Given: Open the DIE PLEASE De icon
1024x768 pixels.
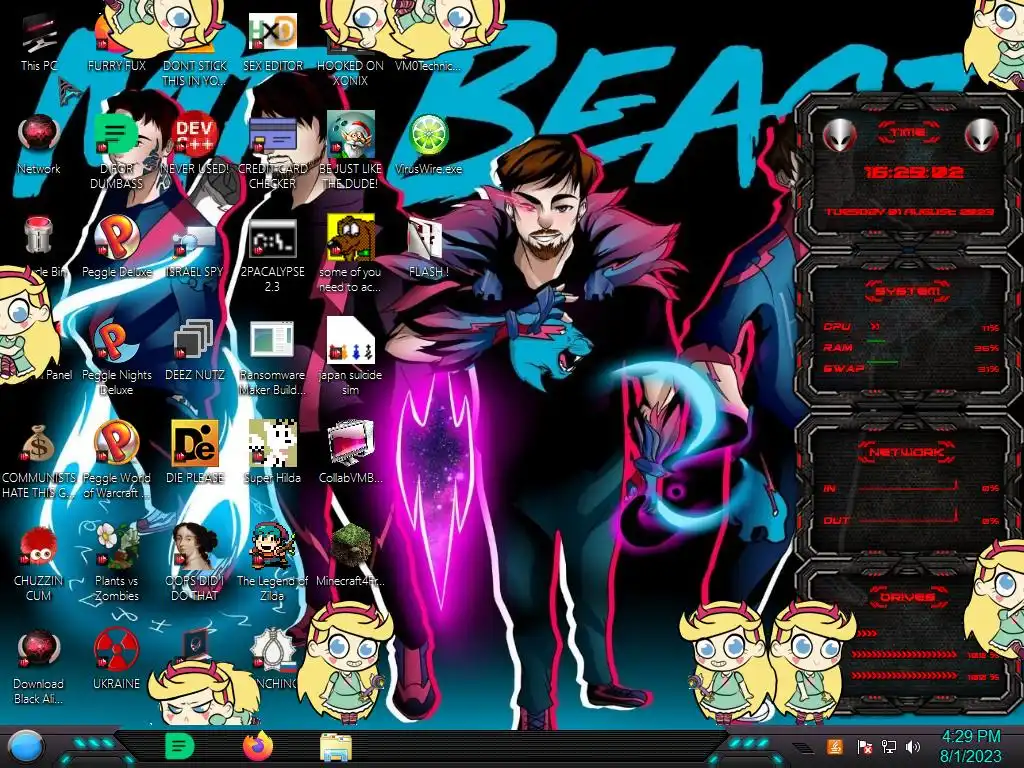Looking at the screenshot, I should [195, 452].
